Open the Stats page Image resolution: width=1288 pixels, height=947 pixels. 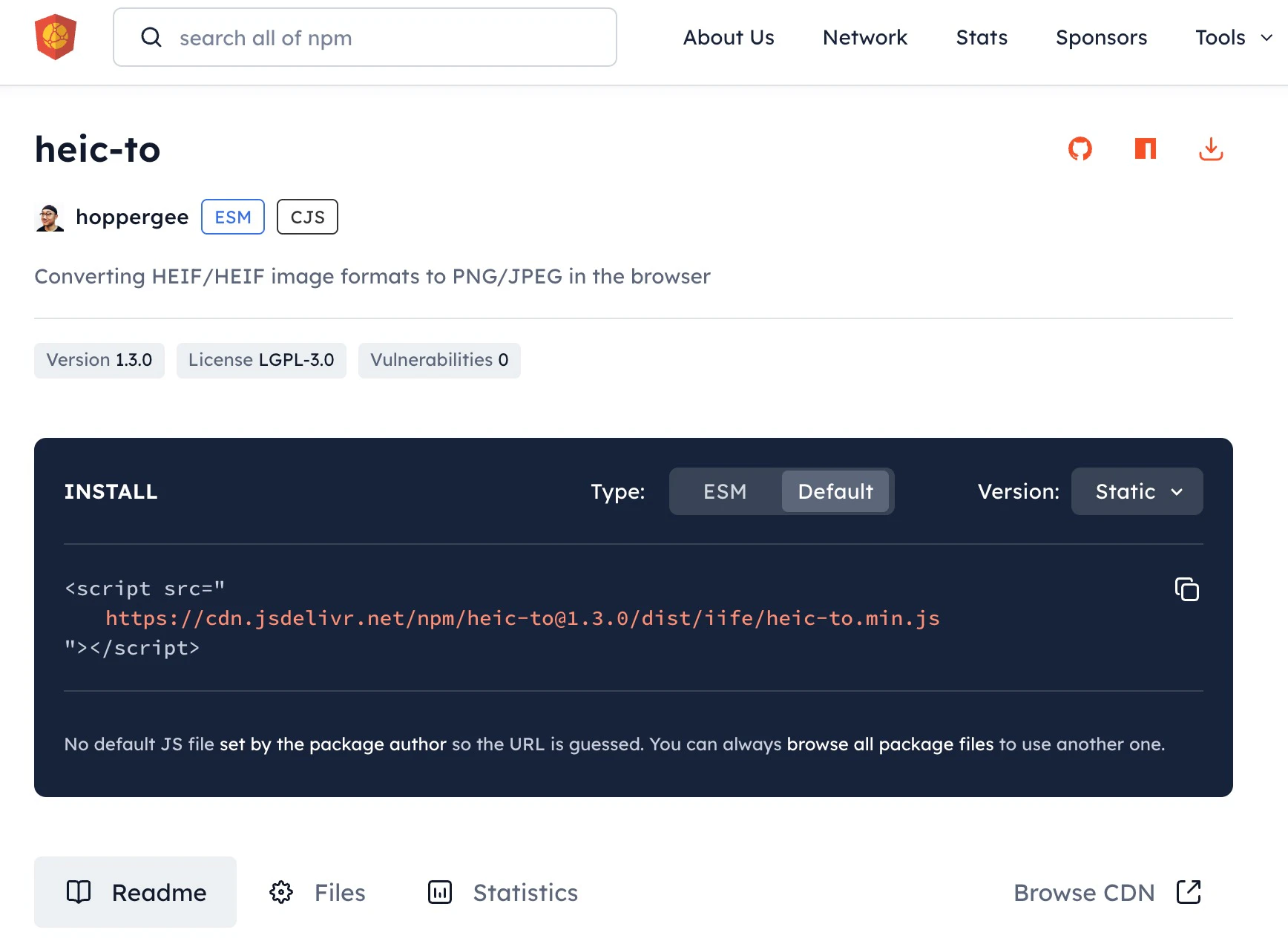(x=982, y=37)
